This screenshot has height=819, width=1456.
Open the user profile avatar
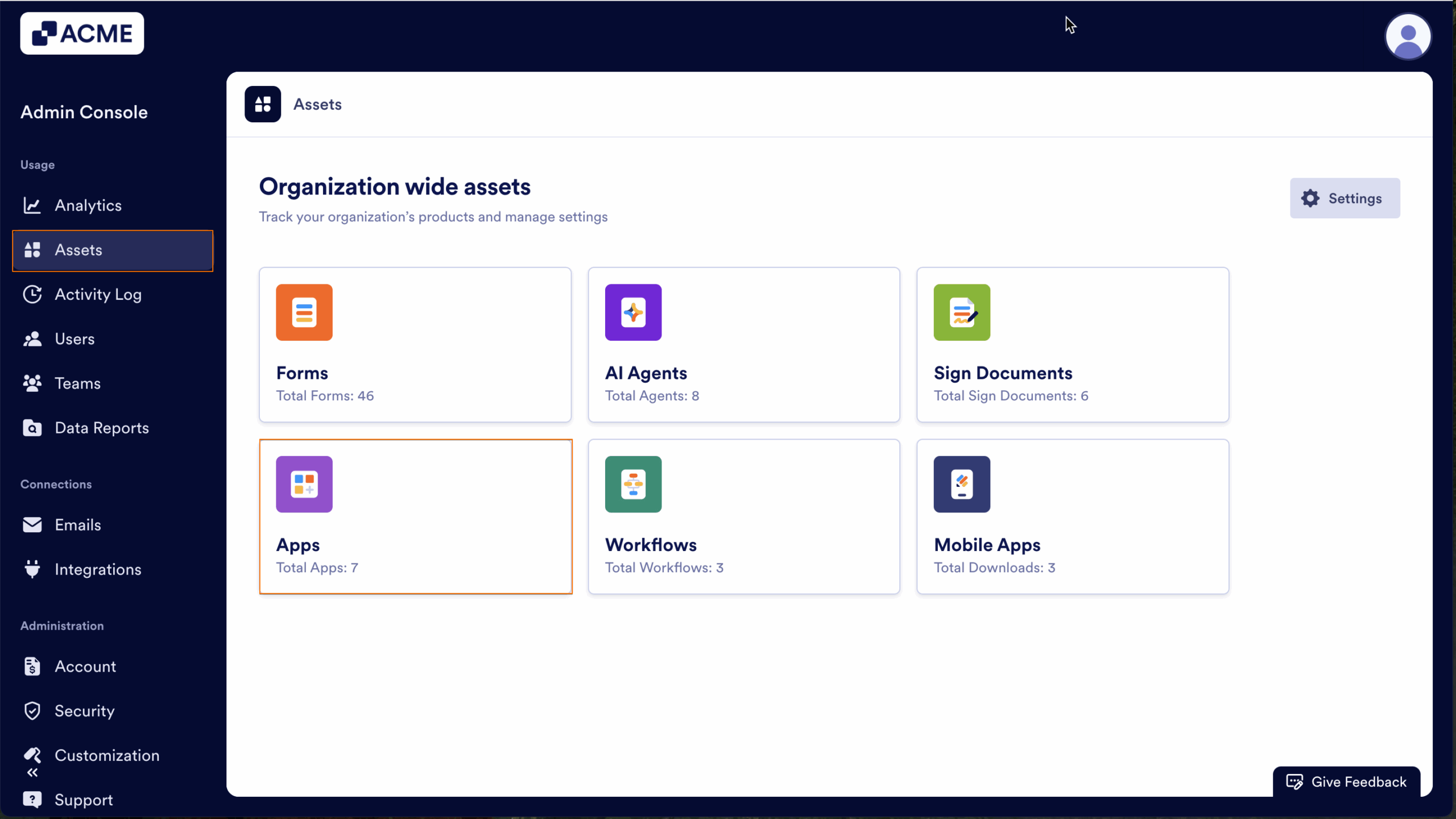click(x=1408, y=36)
